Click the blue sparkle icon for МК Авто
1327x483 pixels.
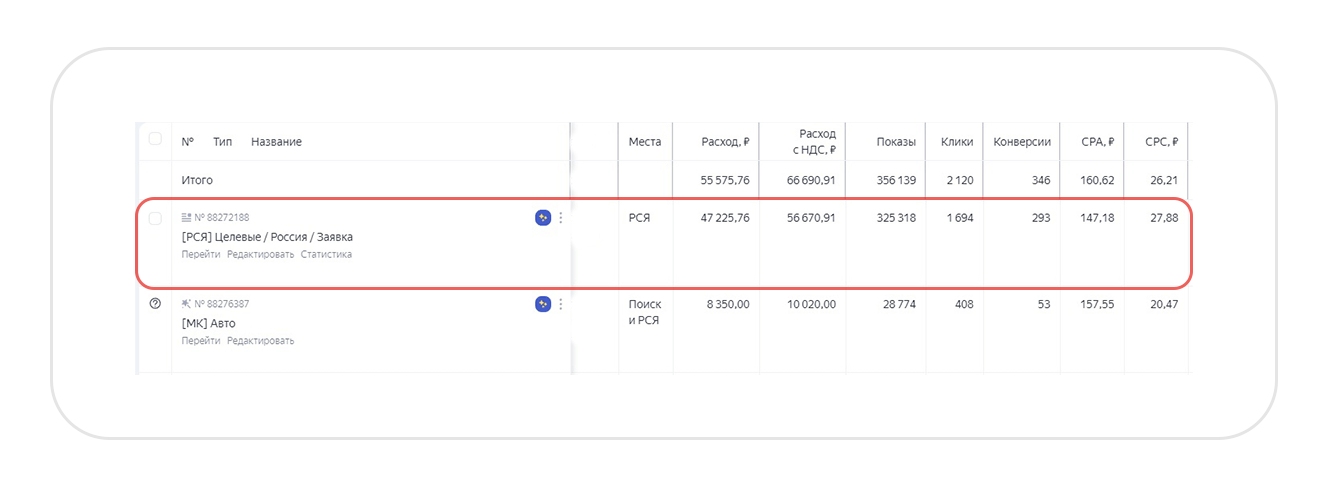tap(543, 304)
